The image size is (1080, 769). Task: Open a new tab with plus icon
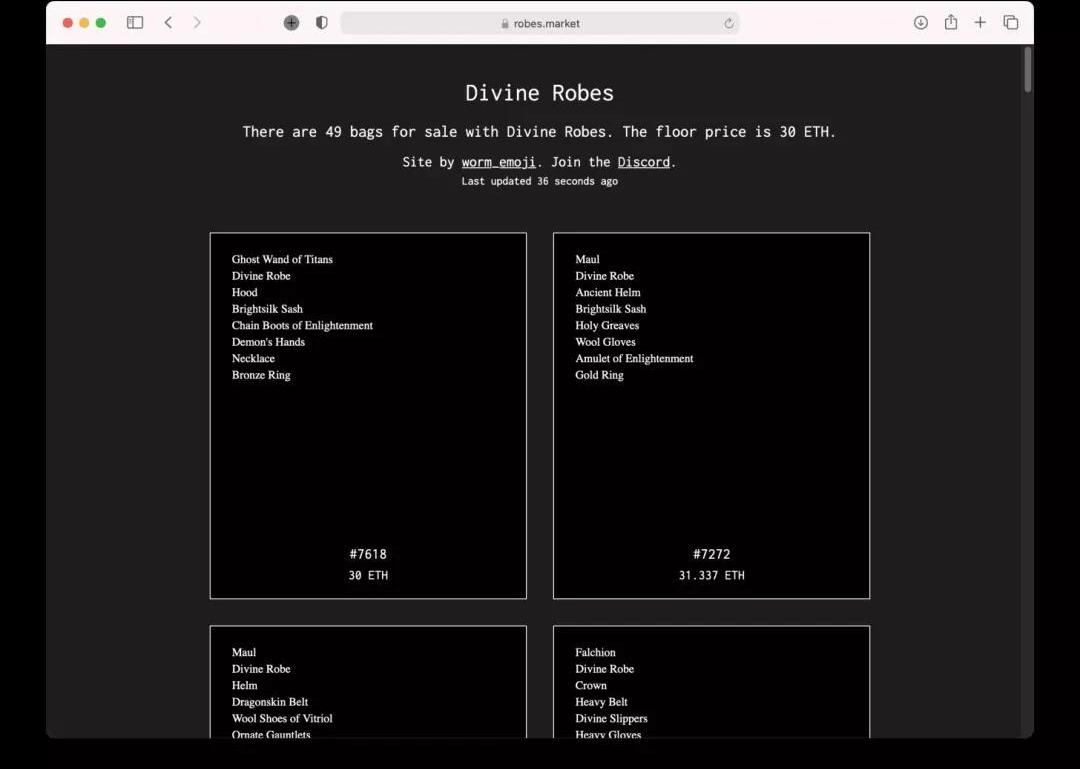pyautogui.click(x=980, y=23)
